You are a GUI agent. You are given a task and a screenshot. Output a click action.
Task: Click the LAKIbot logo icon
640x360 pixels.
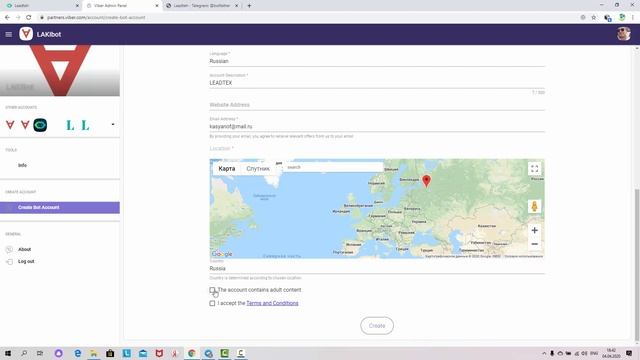(x=26, y=34)
